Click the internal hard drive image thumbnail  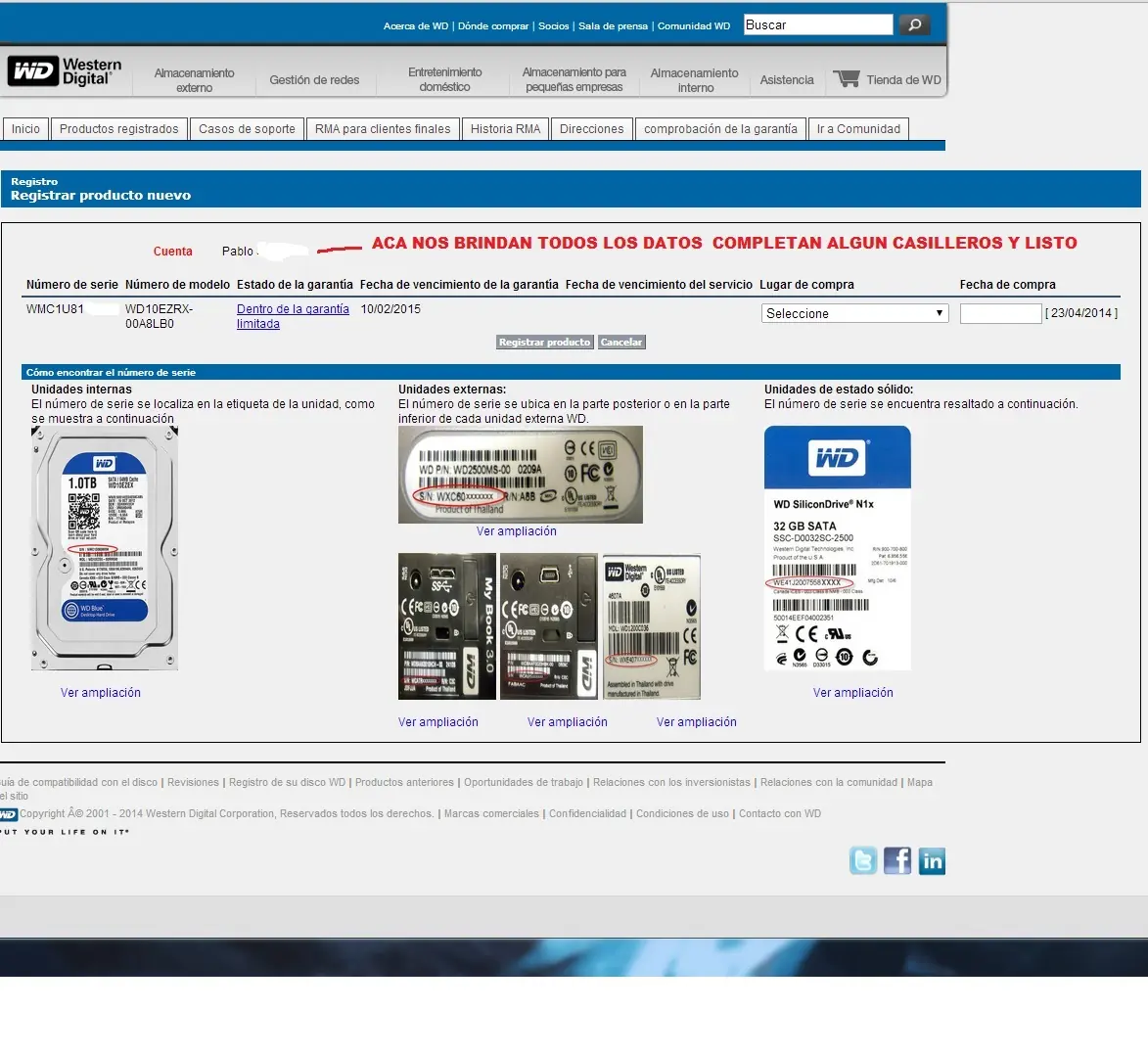[105, 547]
